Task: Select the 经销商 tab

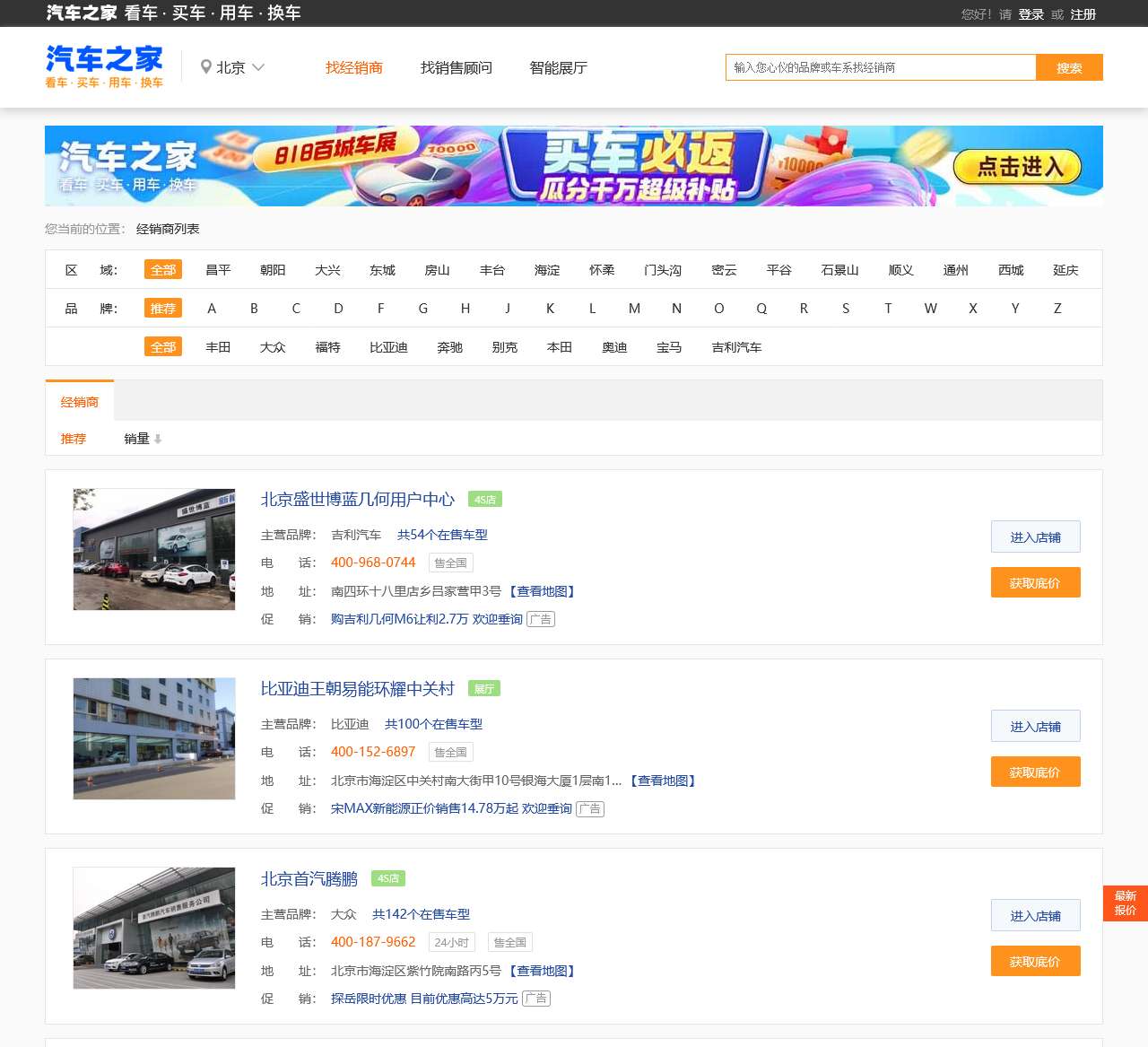Action: 80,402
